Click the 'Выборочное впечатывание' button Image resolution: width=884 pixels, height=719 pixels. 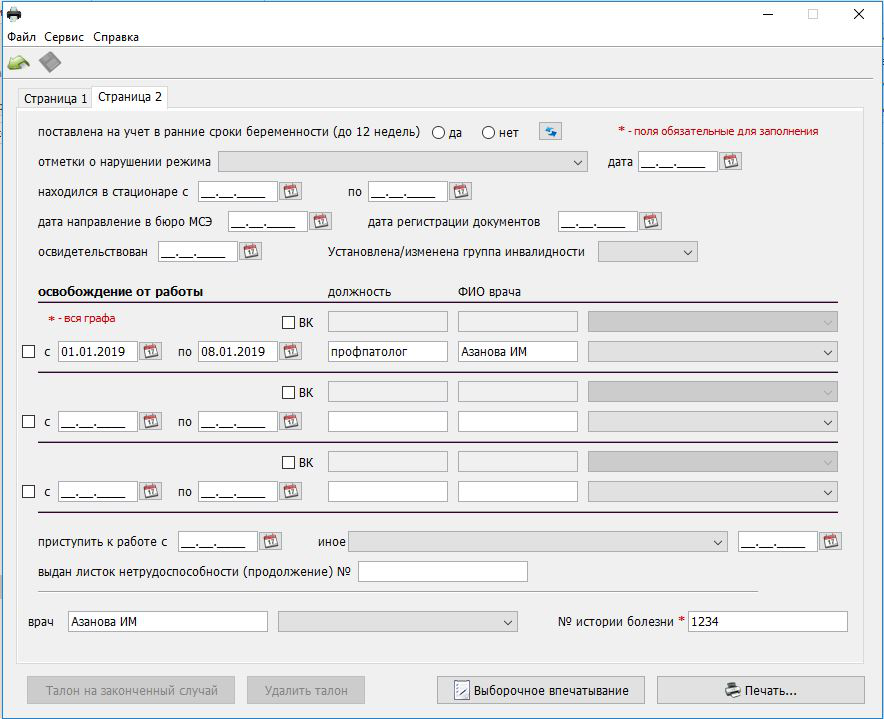[540, 690]
